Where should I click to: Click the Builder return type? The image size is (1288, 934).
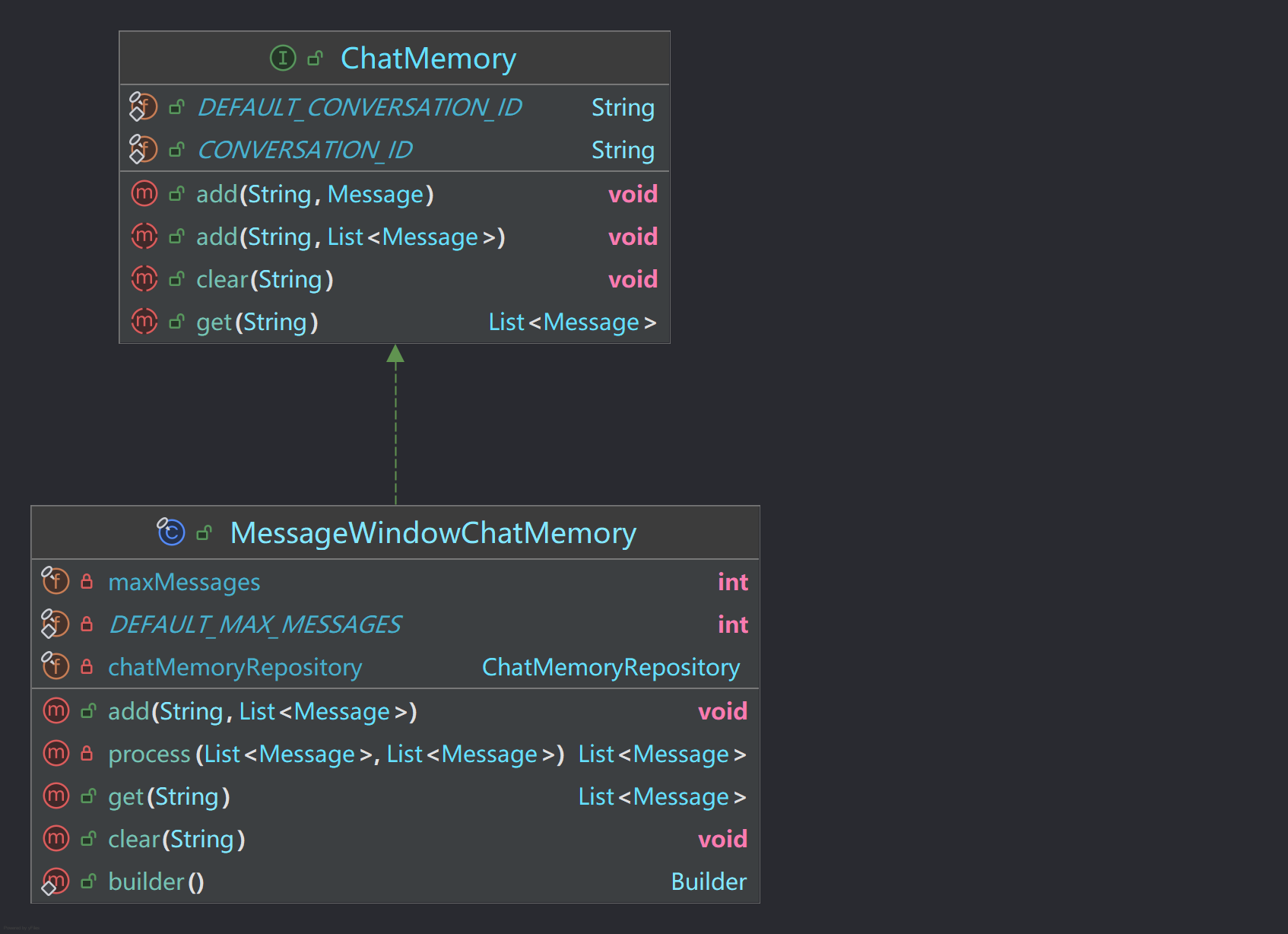pos(708,882)
